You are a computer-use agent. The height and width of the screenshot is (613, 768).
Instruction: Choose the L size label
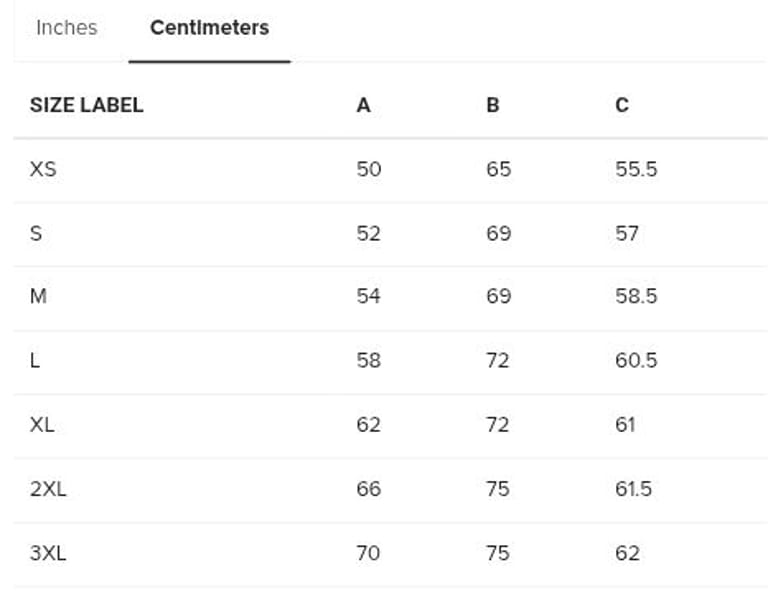point(35,360)
